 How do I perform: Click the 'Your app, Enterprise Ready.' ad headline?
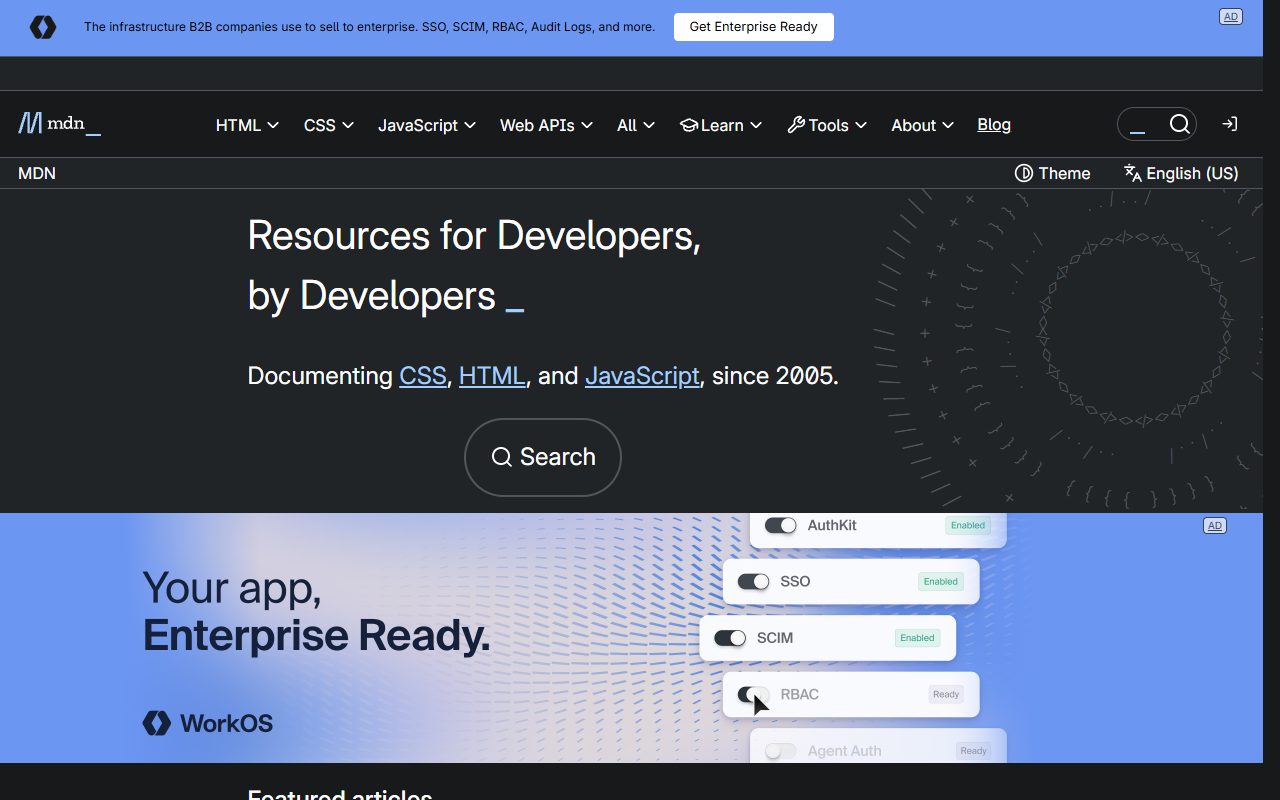click(x=317, y=611)
